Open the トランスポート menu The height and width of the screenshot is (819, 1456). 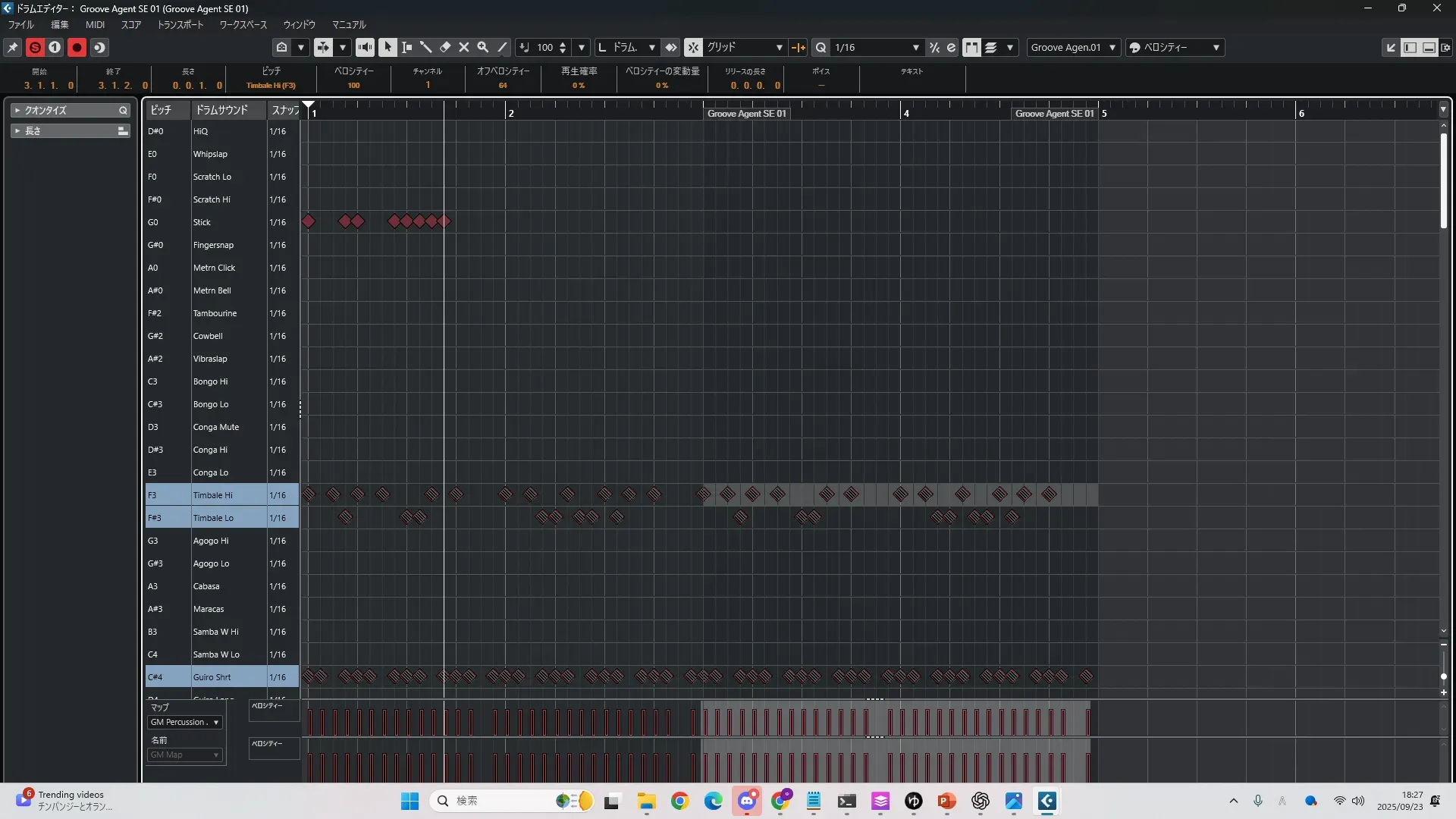(x=180, y=24)
